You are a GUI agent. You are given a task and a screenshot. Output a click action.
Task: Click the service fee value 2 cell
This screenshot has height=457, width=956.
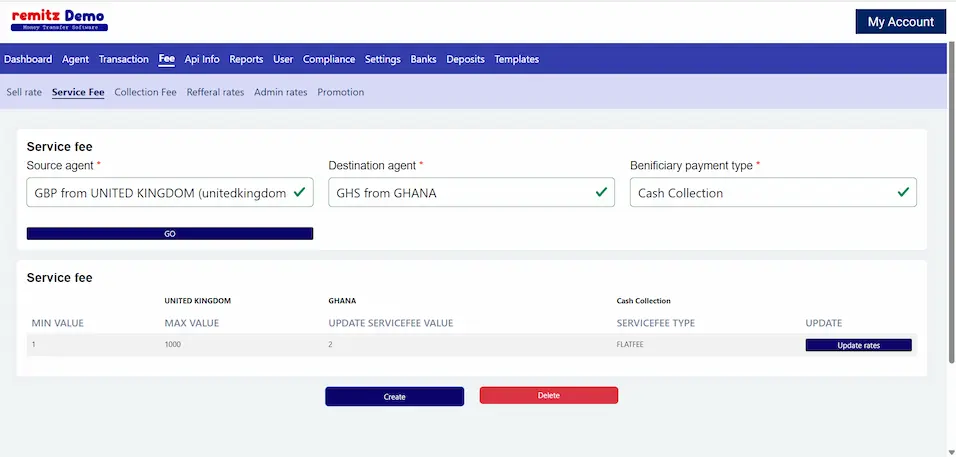point(332,345)
